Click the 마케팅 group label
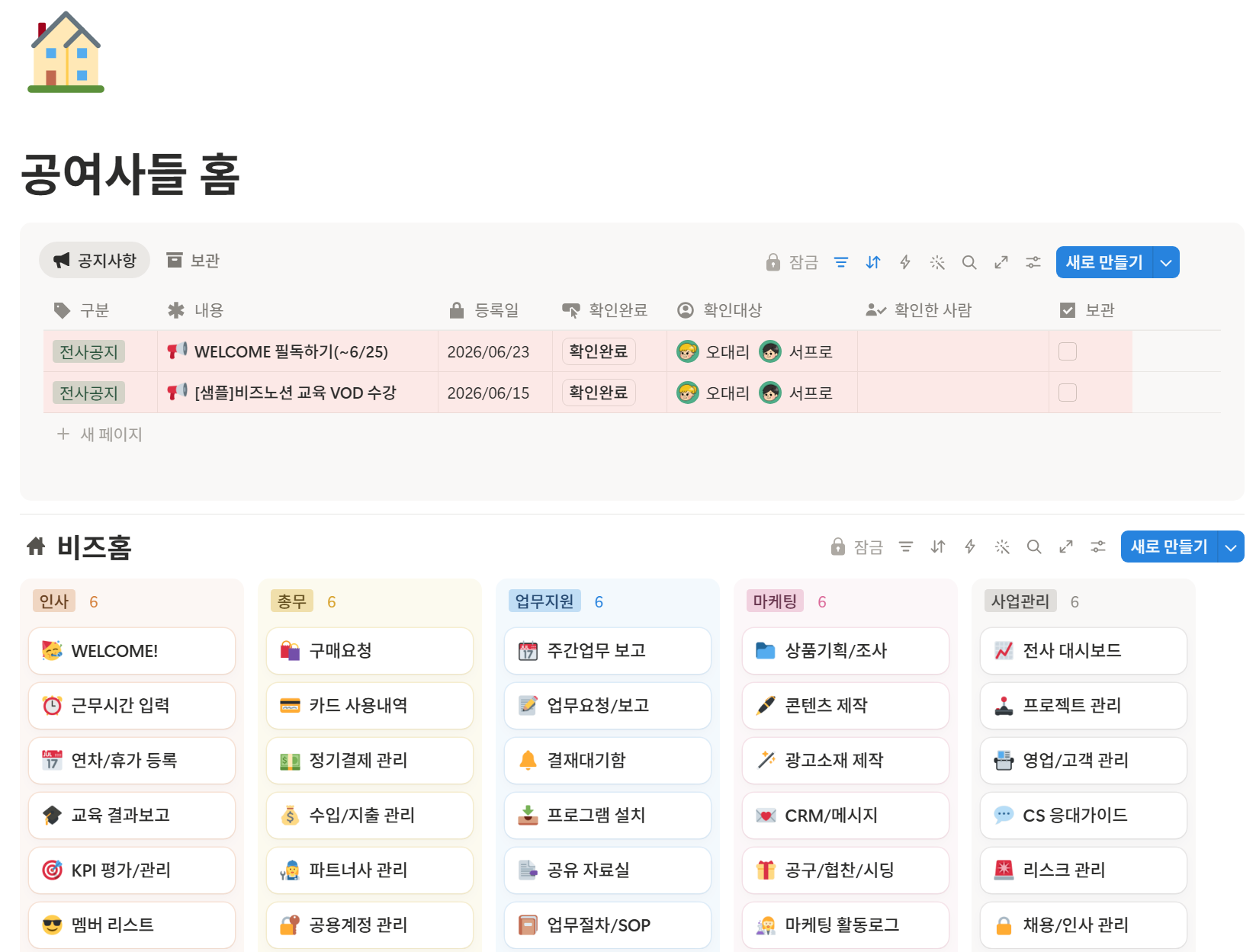 (775, 601)
